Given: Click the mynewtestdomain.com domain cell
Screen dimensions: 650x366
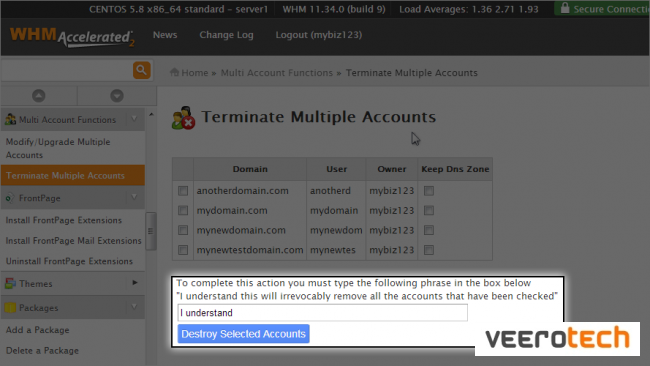Looking at the screenshot, I should pos(250,250).
